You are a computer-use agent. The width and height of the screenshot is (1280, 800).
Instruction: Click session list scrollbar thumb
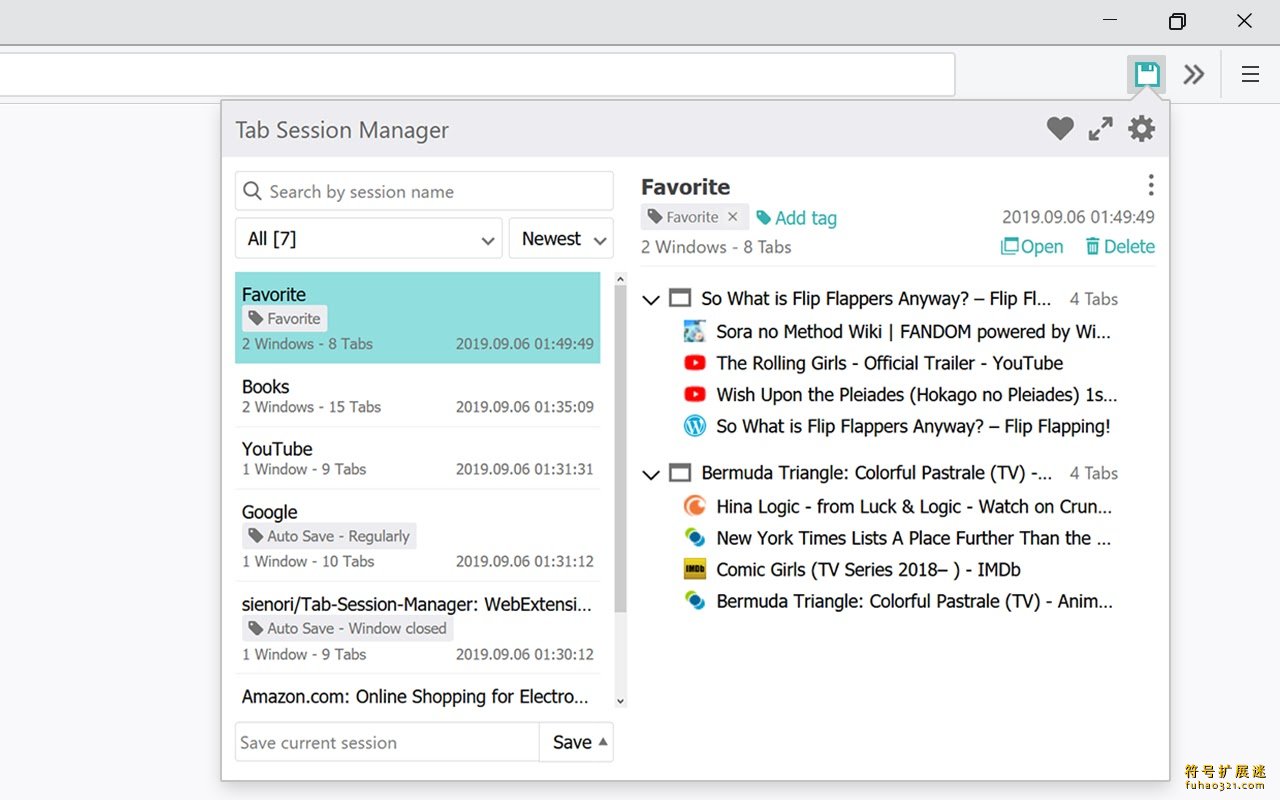[x=620, y=448]
